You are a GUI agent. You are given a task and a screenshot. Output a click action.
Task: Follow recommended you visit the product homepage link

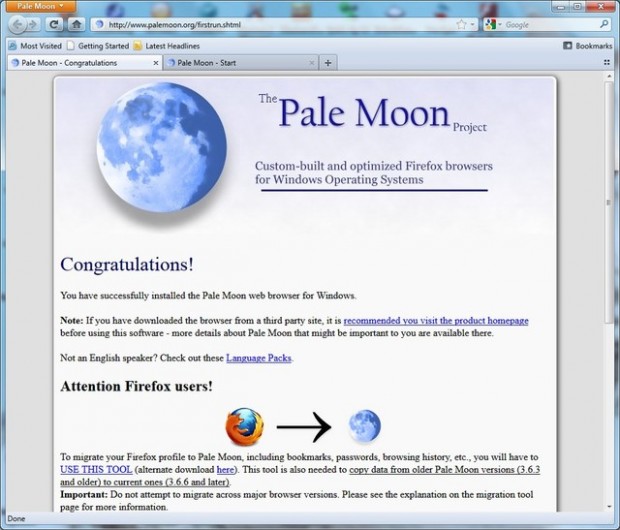436,320
